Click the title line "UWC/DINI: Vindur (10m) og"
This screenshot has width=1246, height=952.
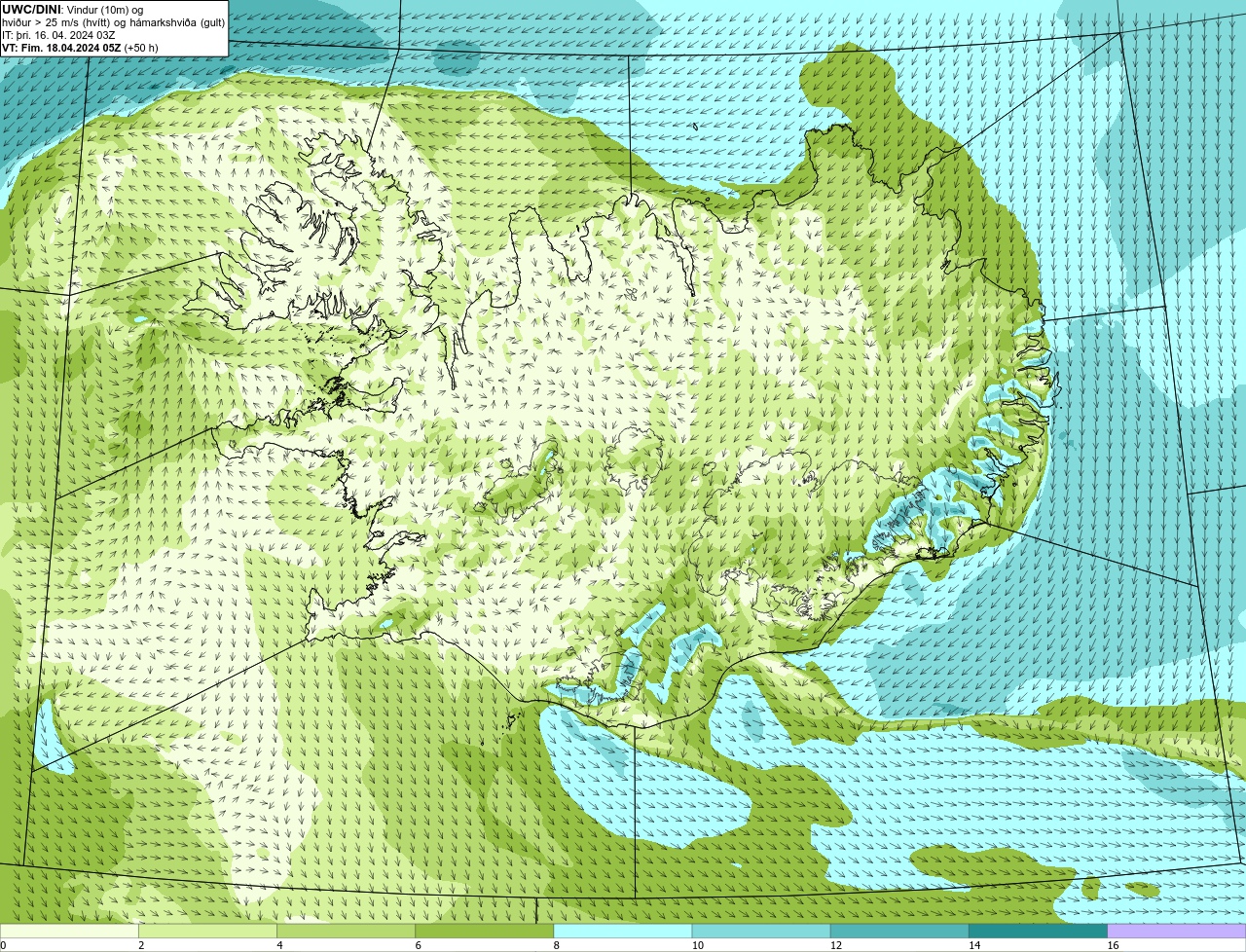click(x=72, y=9)
